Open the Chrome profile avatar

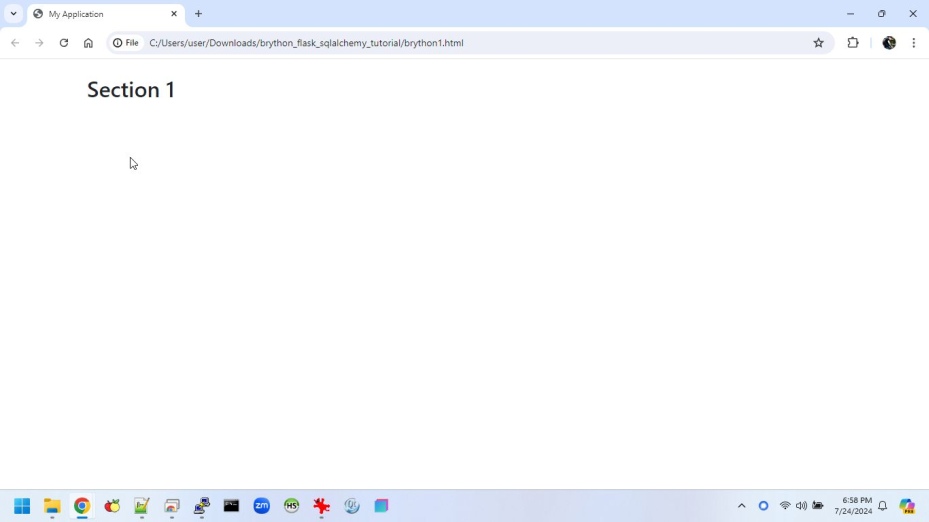(x=888, y=43)
